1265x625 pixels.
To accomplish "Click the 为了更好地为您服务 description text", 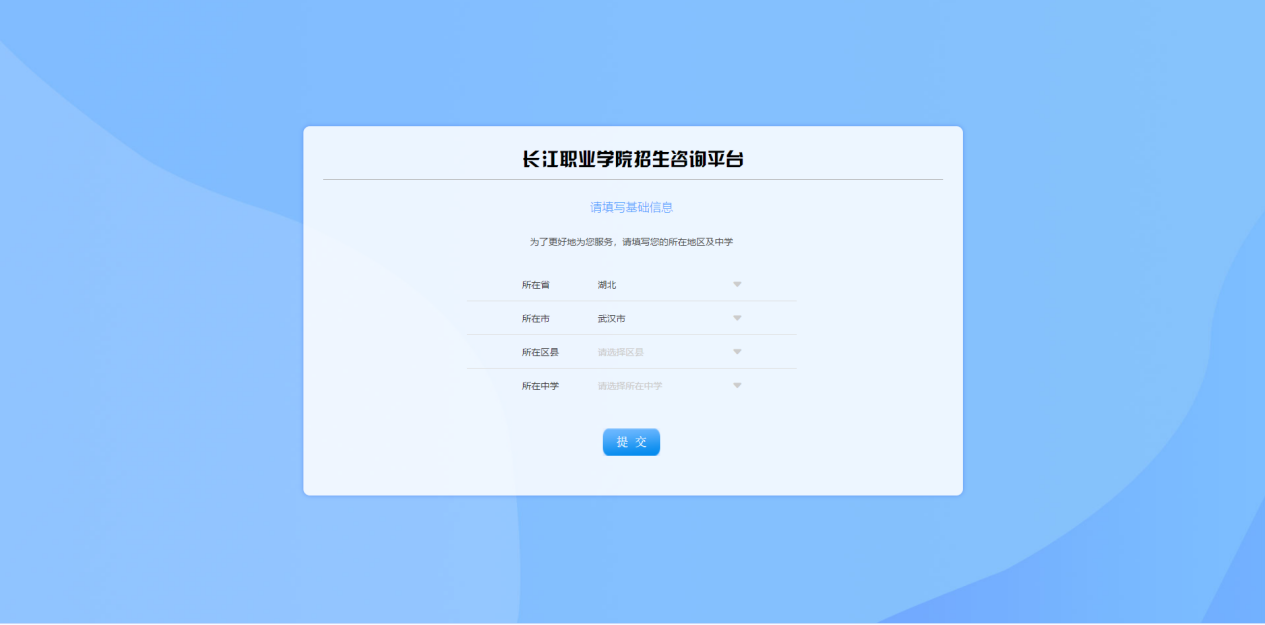I will click(631, 242).
